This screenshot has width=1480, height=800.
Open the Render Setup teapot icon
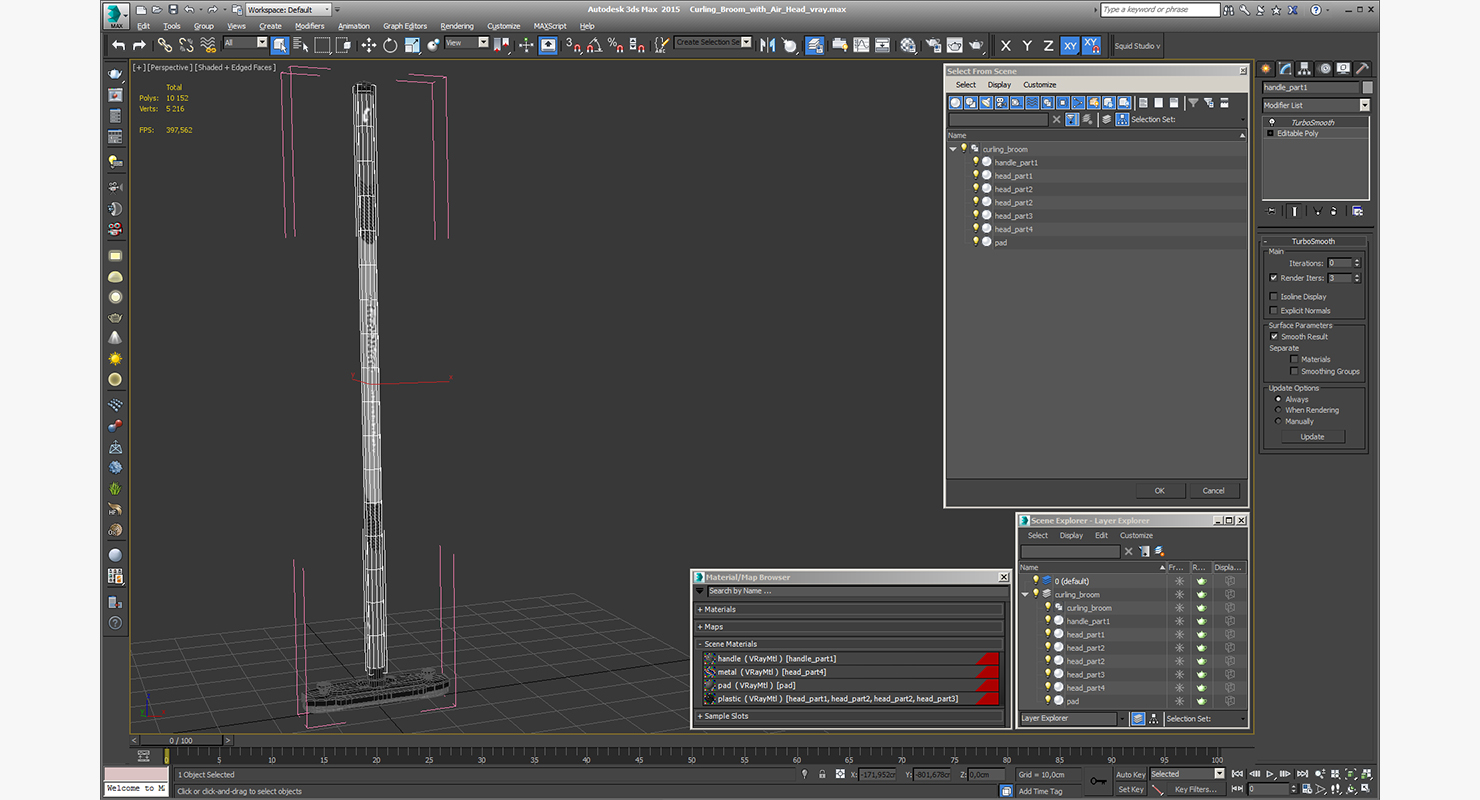[932, 45]
